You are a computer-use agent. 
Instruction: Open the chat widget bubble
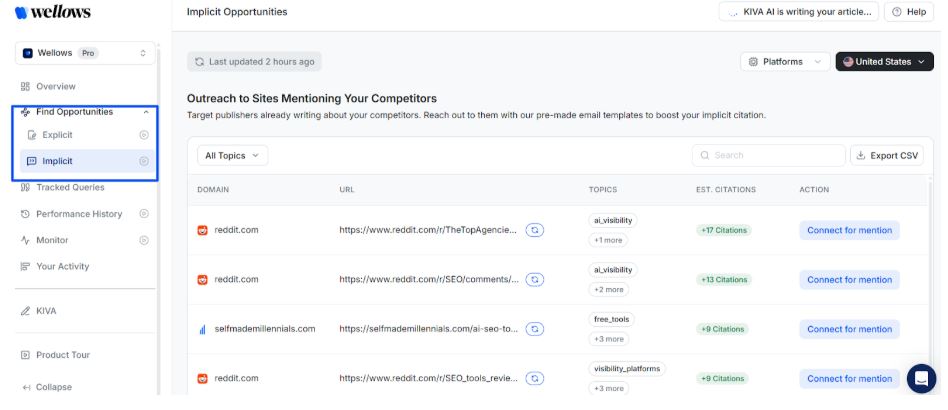(921, 379)
